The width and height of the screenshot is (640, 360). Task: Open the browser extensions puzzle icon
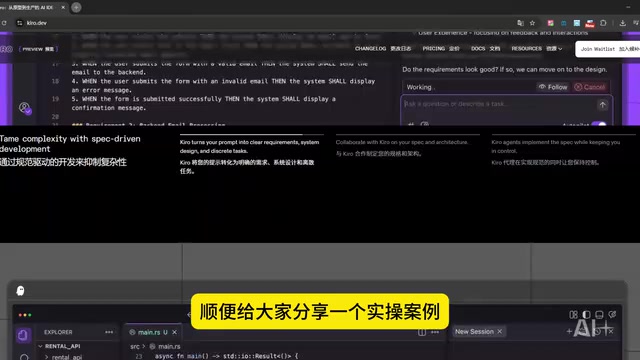pos(603,23)
